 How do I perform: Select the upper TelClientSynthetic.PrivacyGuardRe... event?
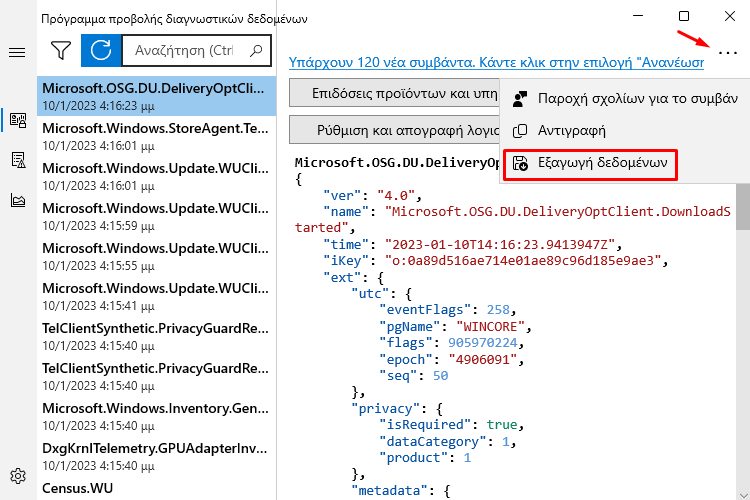click(156, 336)
